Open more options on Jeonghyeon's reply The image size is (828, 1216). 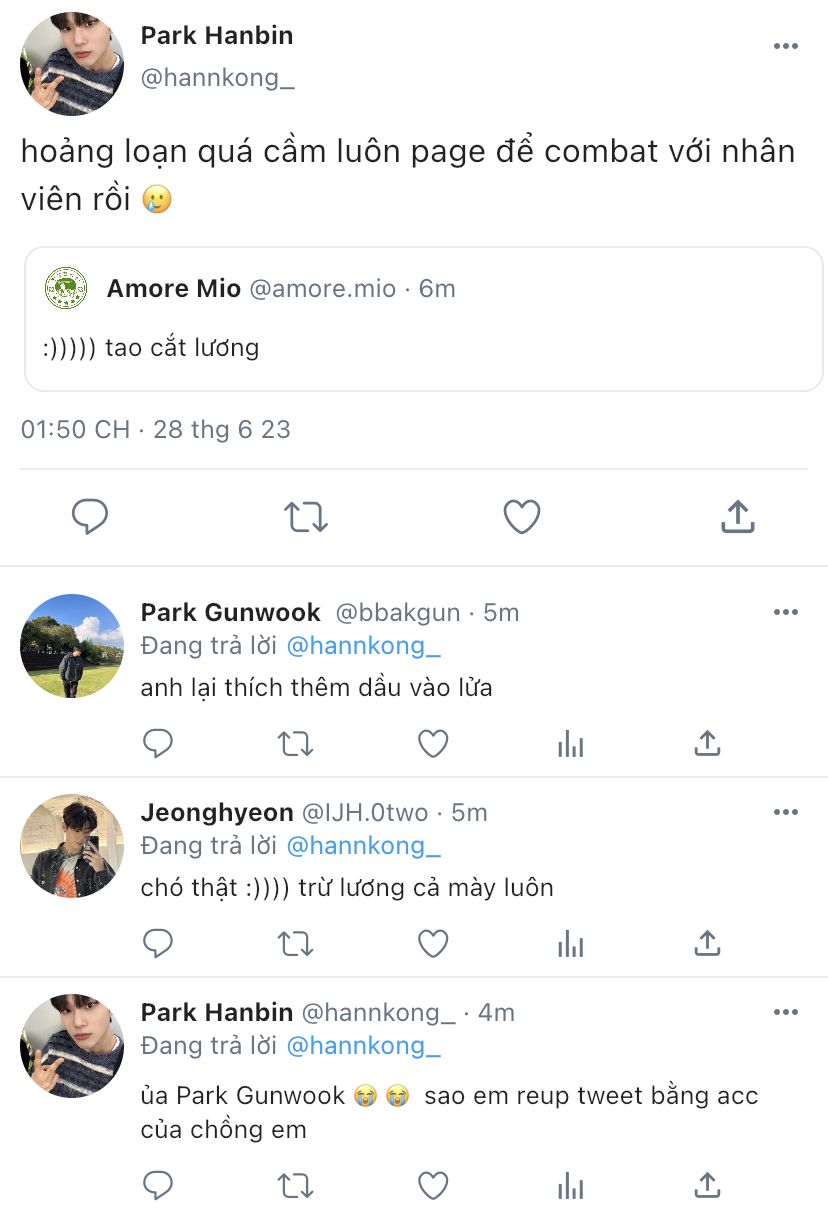tap(786, 812)
